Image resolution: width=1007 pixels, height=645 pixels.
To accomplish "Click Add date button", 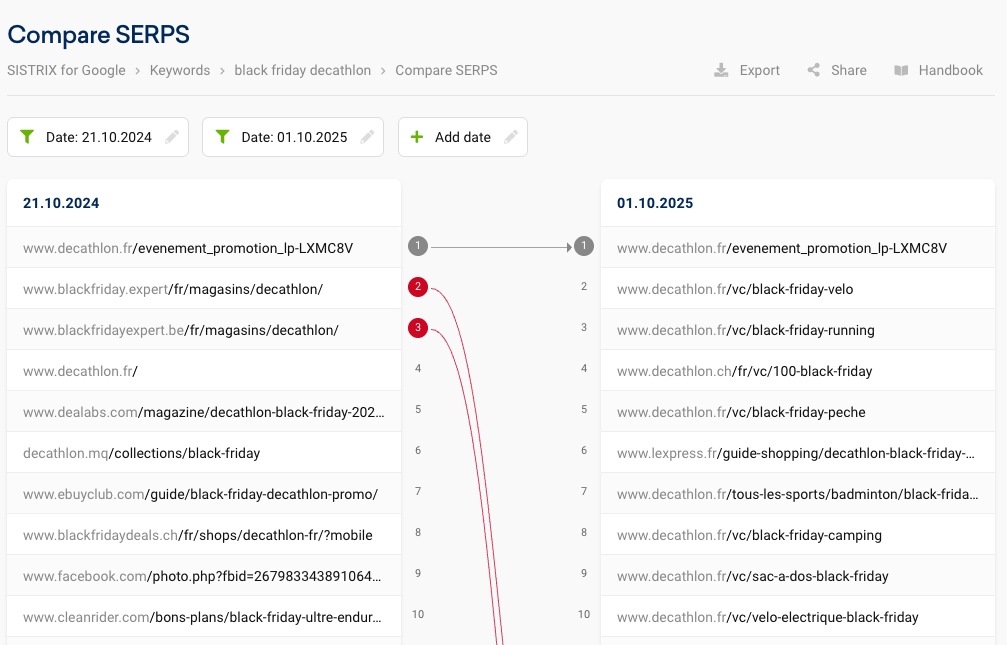I will 463,137.
